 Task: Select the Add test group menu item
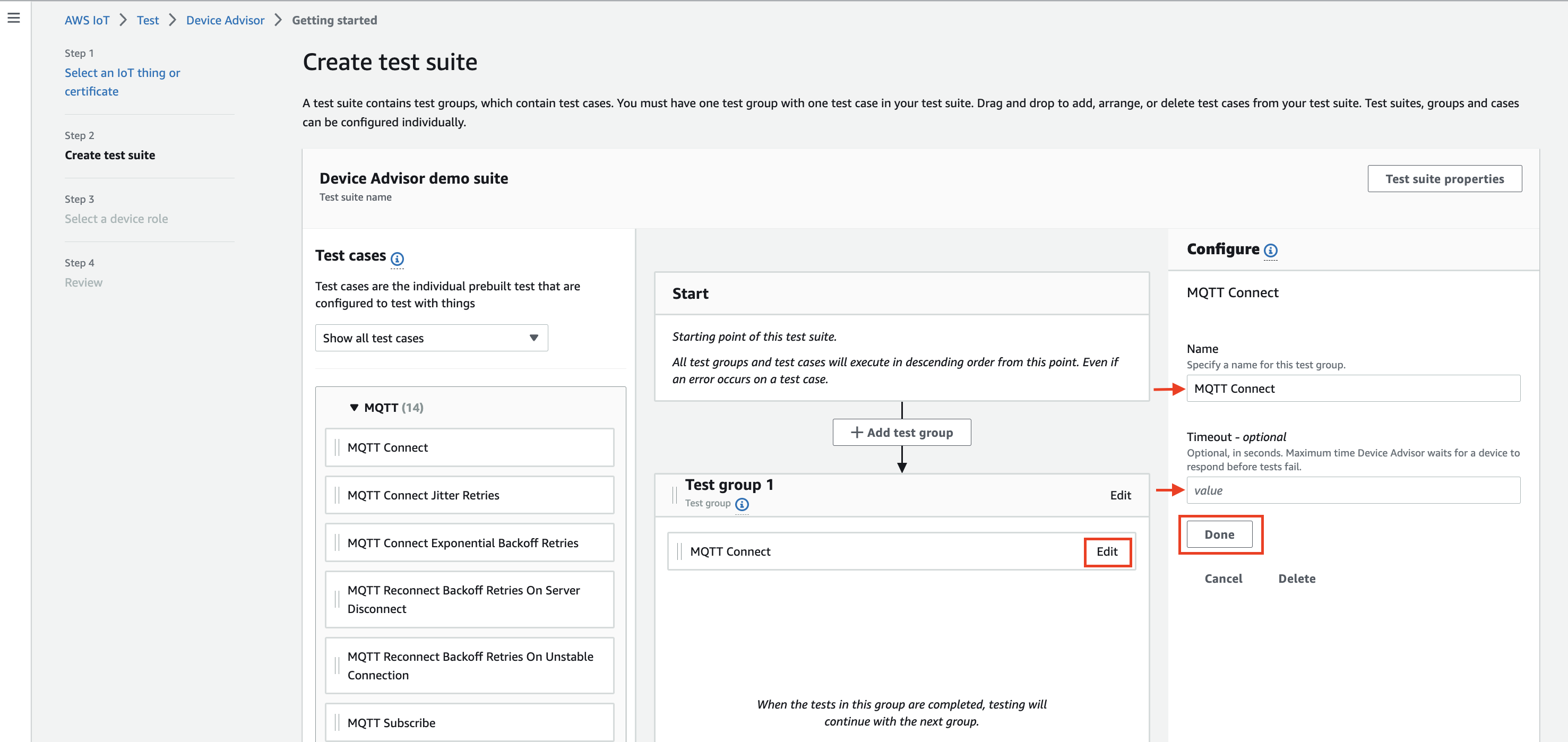(901, 432)
